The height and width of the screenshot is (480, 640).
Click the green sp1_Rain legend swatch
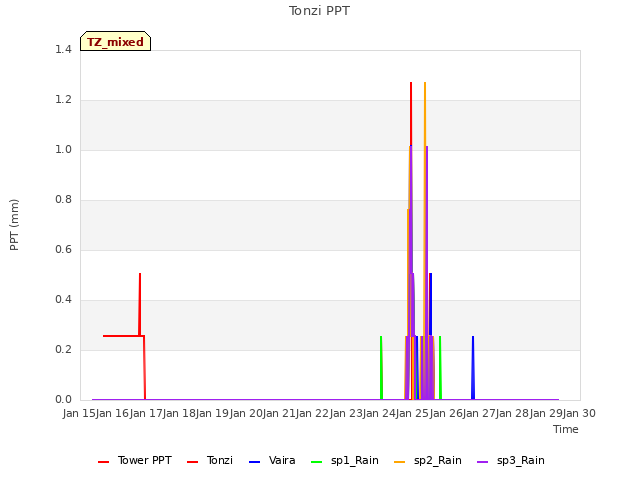coord(317,462)
